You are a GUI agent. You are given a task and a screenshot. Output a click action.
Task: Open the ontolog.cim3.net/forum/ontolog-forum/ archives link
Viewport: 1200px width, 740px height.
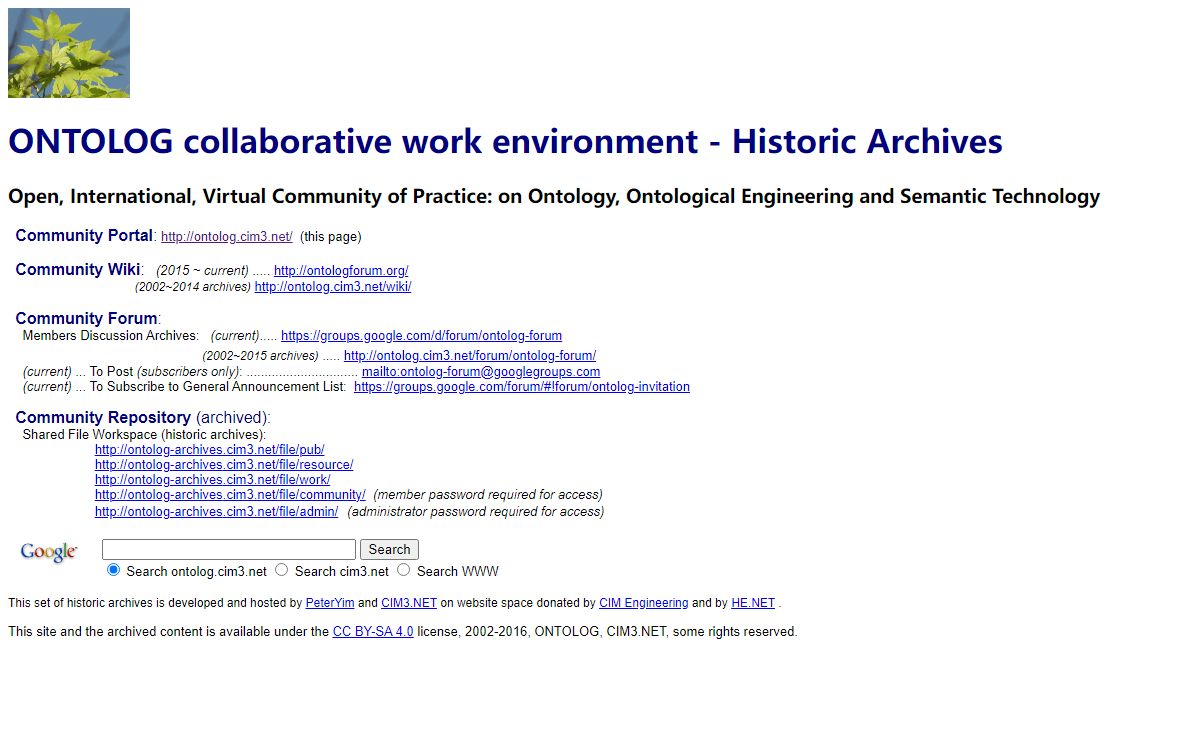[470, 356]
